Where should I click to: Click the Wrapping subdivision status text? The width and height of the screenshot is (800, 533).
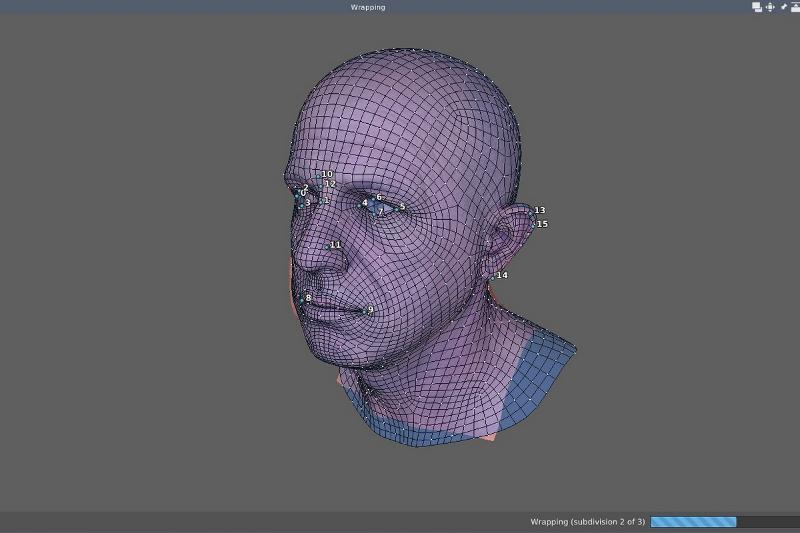[x=587, y=522]
